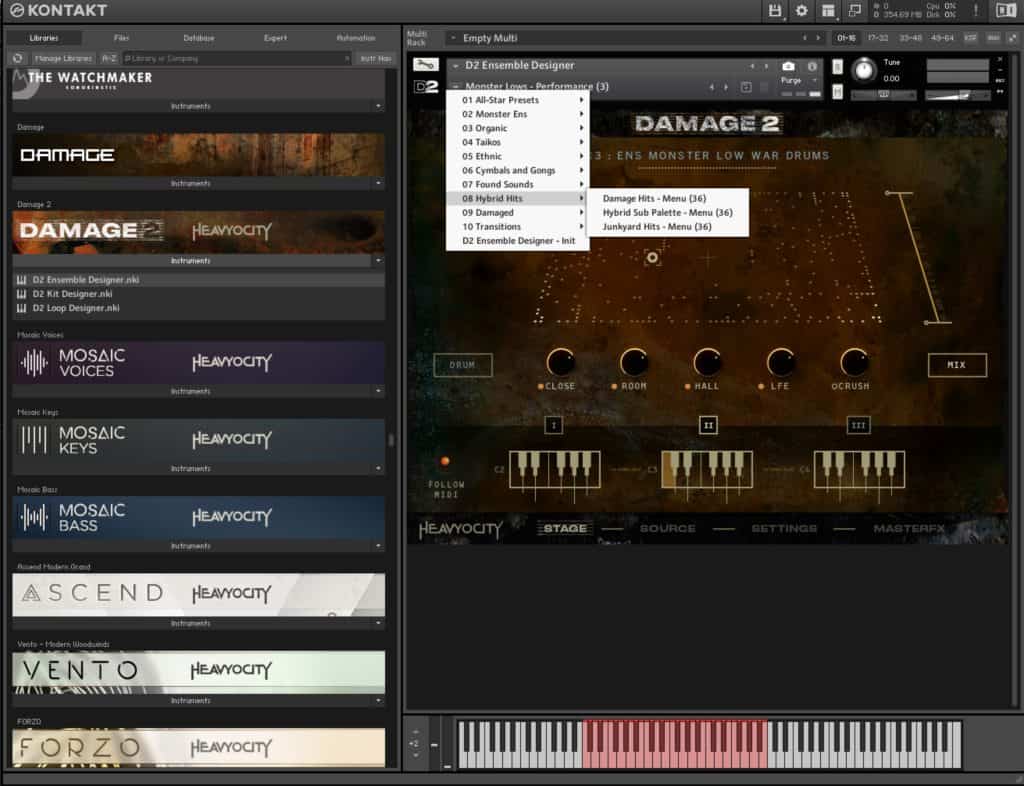Adjust the OCRUSH knob
1024x786 pixels.
tap(854, 361)
